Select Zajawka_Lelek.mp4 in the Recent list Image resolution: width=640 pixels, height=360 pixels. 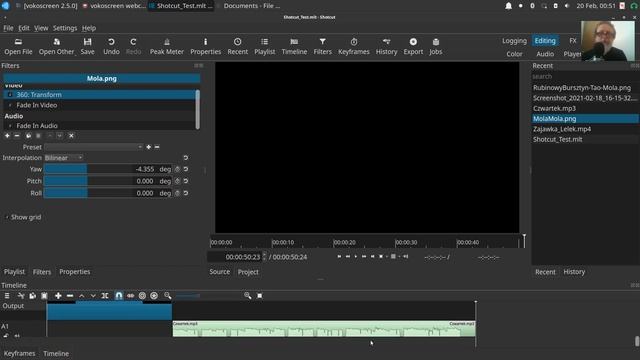pos(585,129)
